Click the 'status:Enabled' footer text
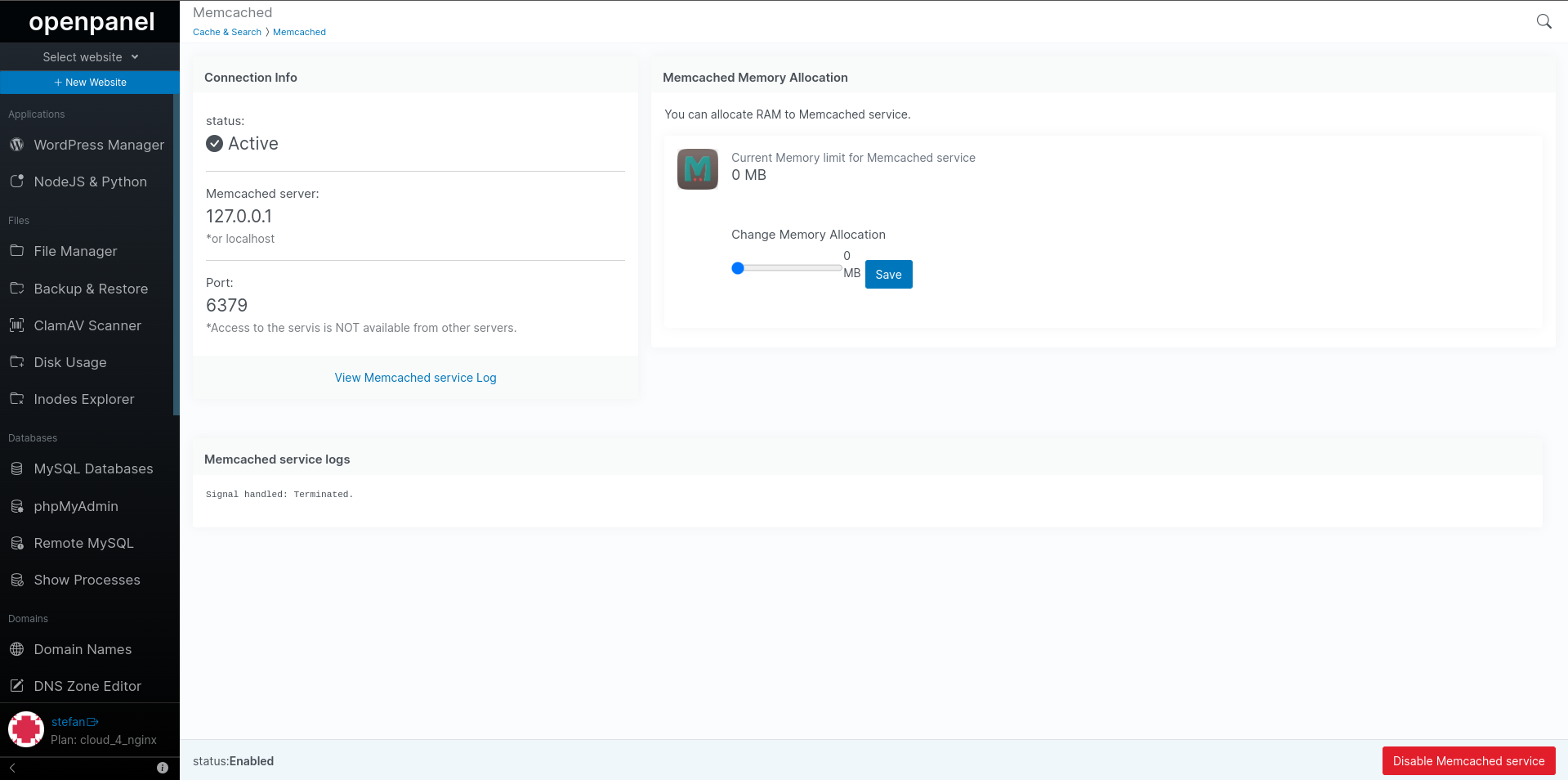The image size is (1568, 780). [233, 761]
